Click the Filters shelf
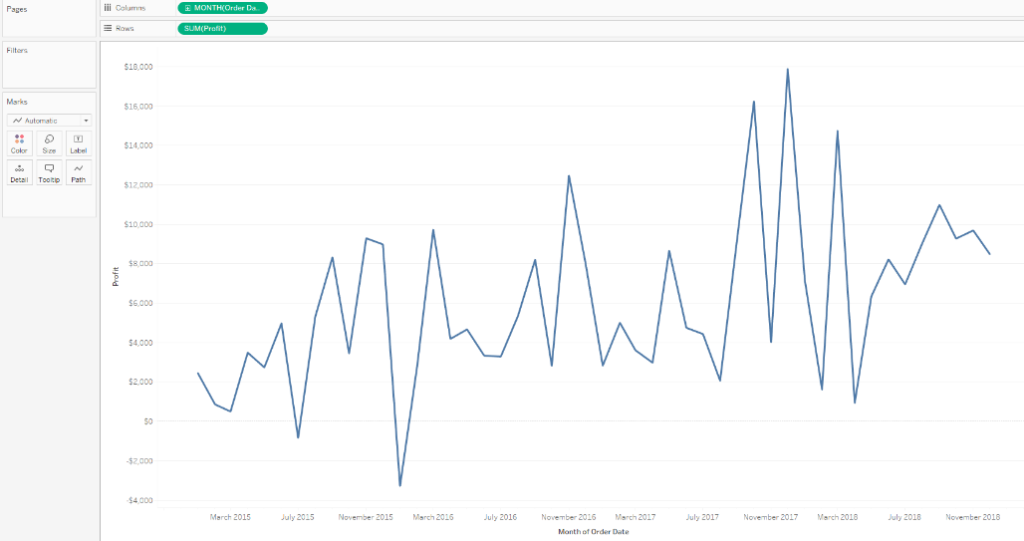 [x=49, y=65]
